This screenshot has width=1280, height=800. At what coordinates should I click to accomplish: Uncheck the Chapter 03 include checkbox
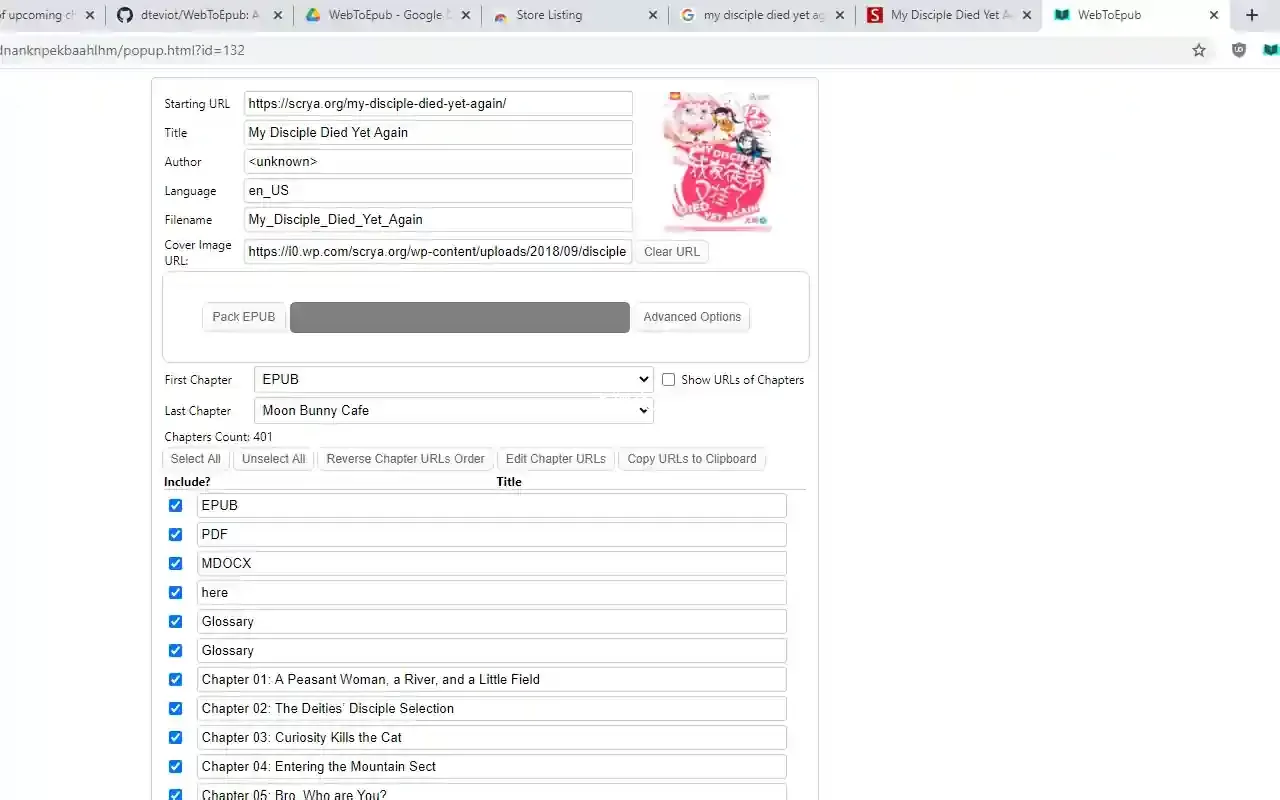175,737
